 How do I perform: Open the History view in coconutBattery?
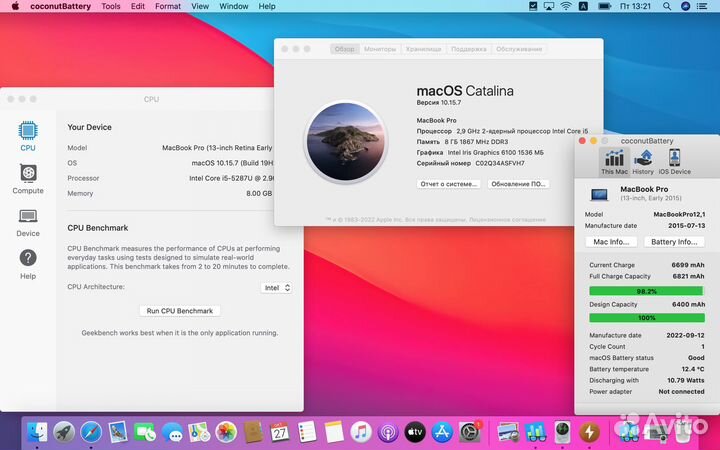643,162
